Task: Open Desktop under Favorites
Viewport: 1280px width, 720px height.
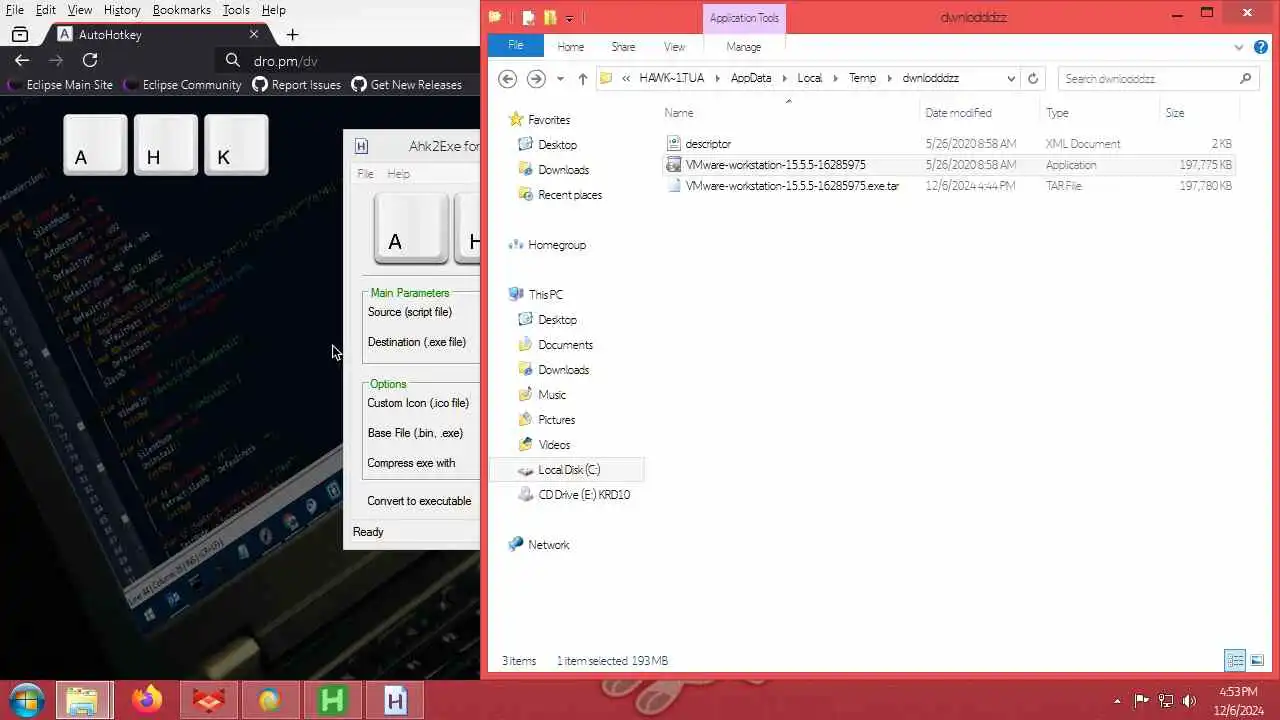Action: (557, 145)
